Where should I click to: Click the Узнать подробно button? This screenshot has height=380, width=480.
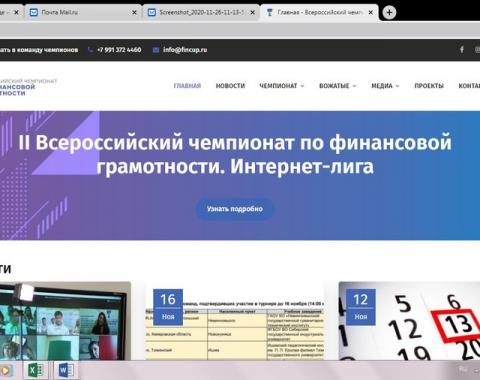tap(235, 209)
